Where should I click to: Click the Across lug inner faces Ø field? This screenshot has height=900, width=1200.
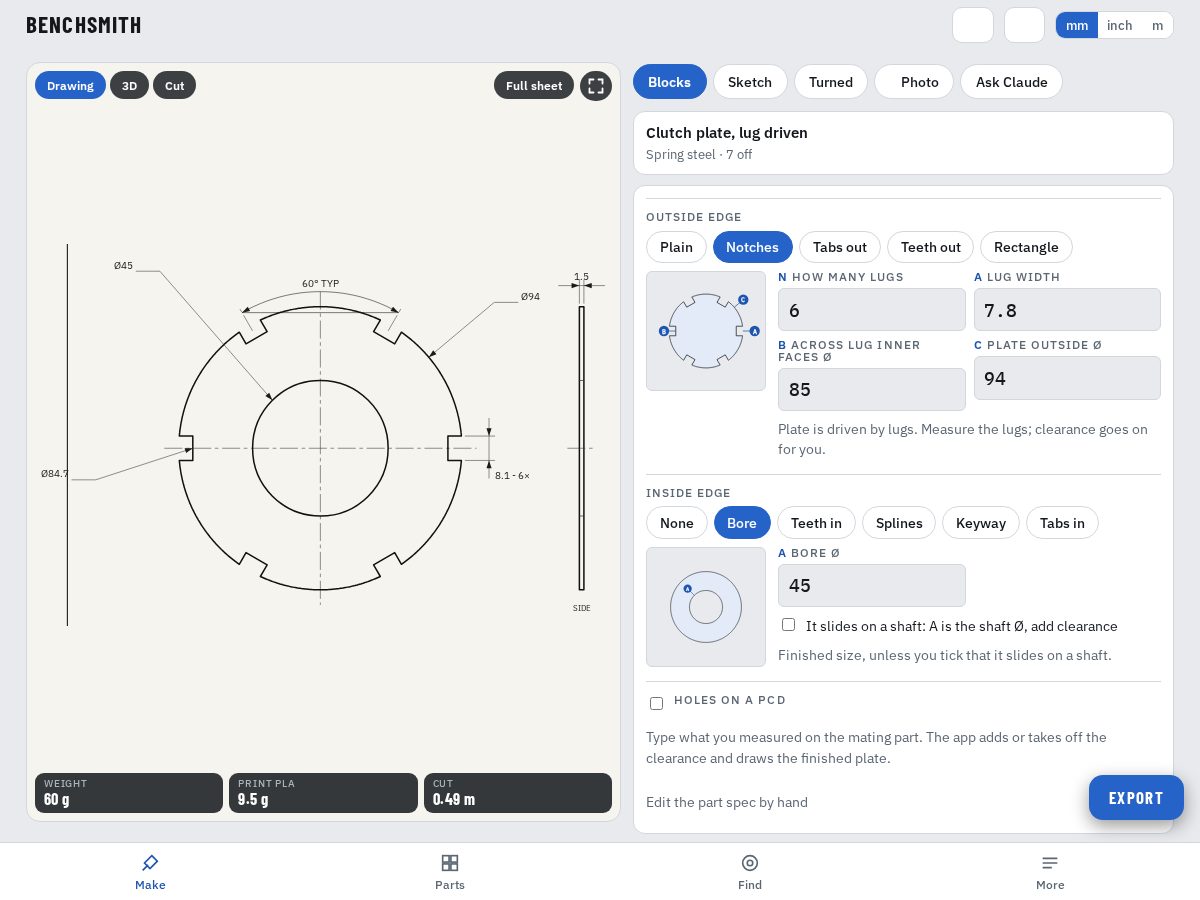point(872,389)
